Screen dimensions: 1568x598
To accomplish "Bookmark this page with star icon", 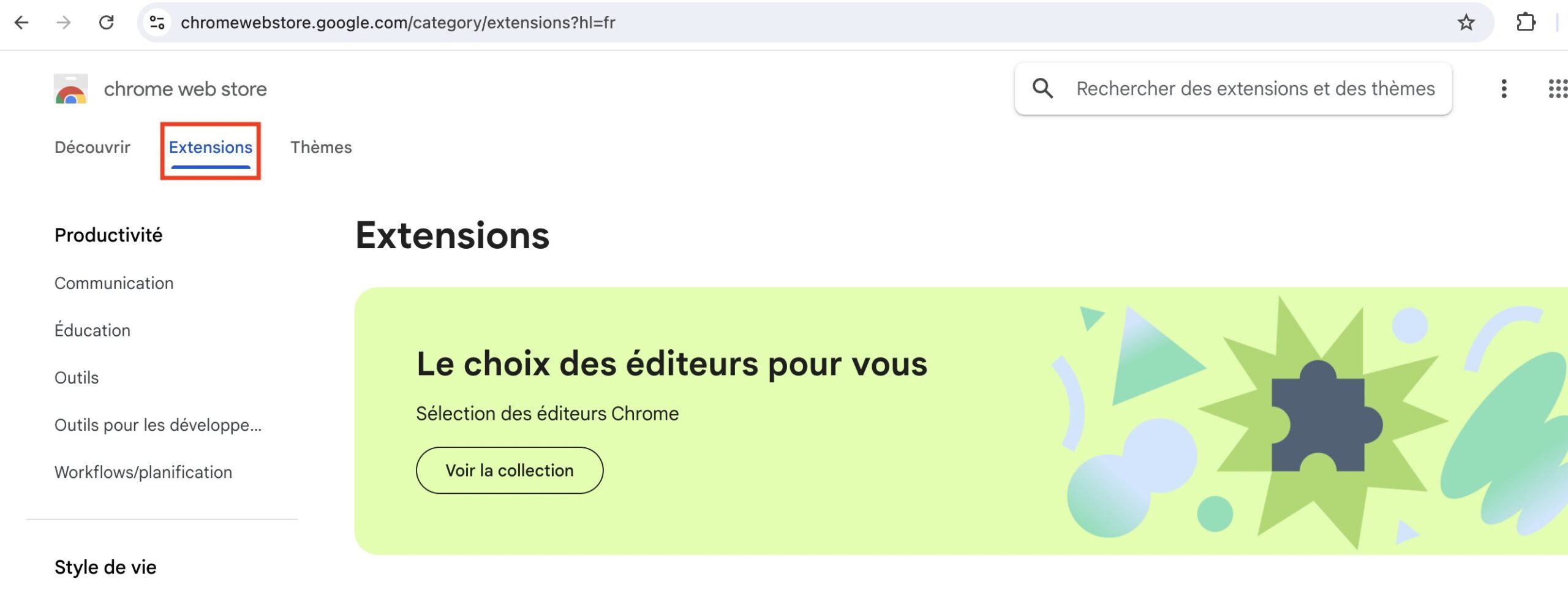I will pos(1466,23).
